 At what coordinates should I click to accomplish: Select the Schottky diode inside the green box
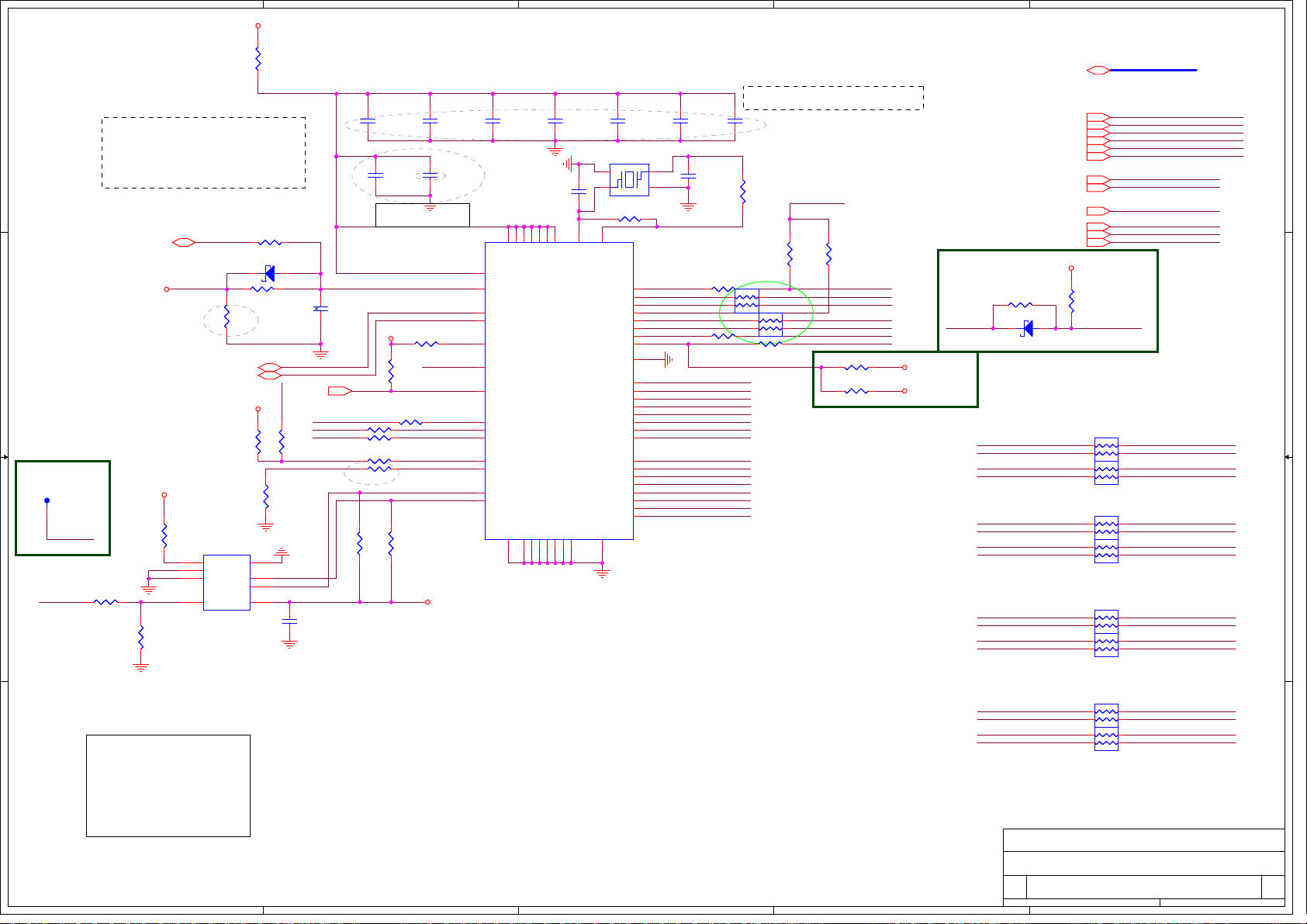coord(1028,328)
